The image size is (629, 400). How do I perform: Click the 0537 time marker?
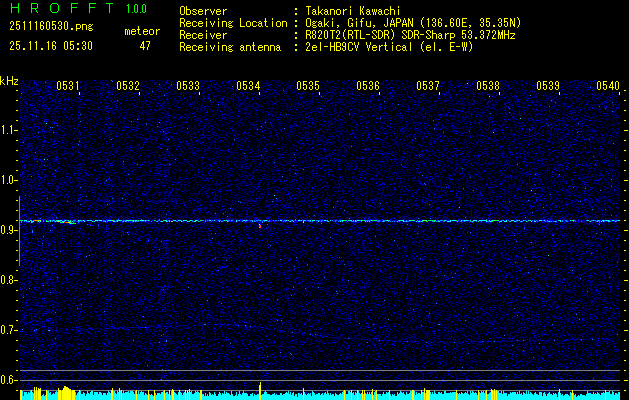428,85
